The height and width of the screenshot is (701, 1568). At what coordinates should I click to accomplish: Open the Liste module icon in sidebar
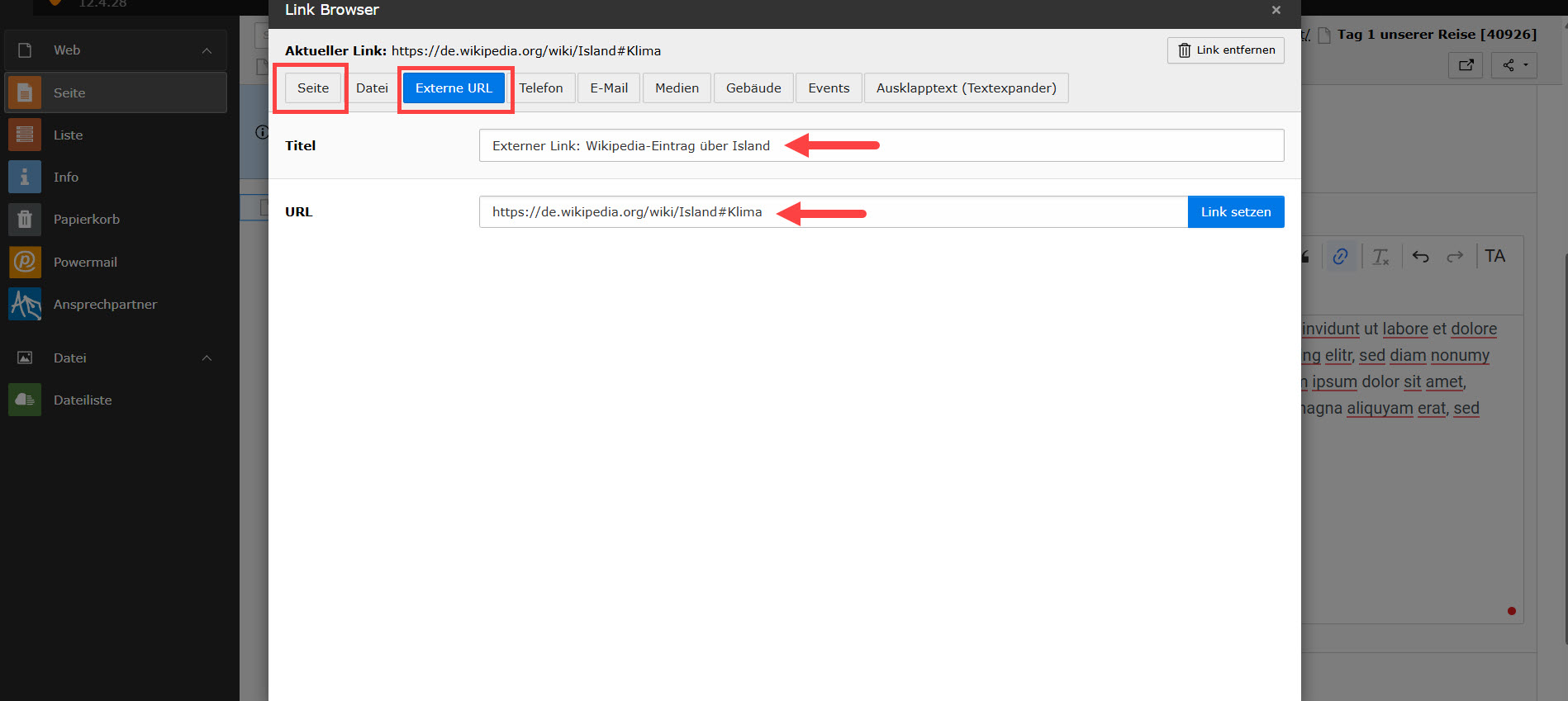25,135
